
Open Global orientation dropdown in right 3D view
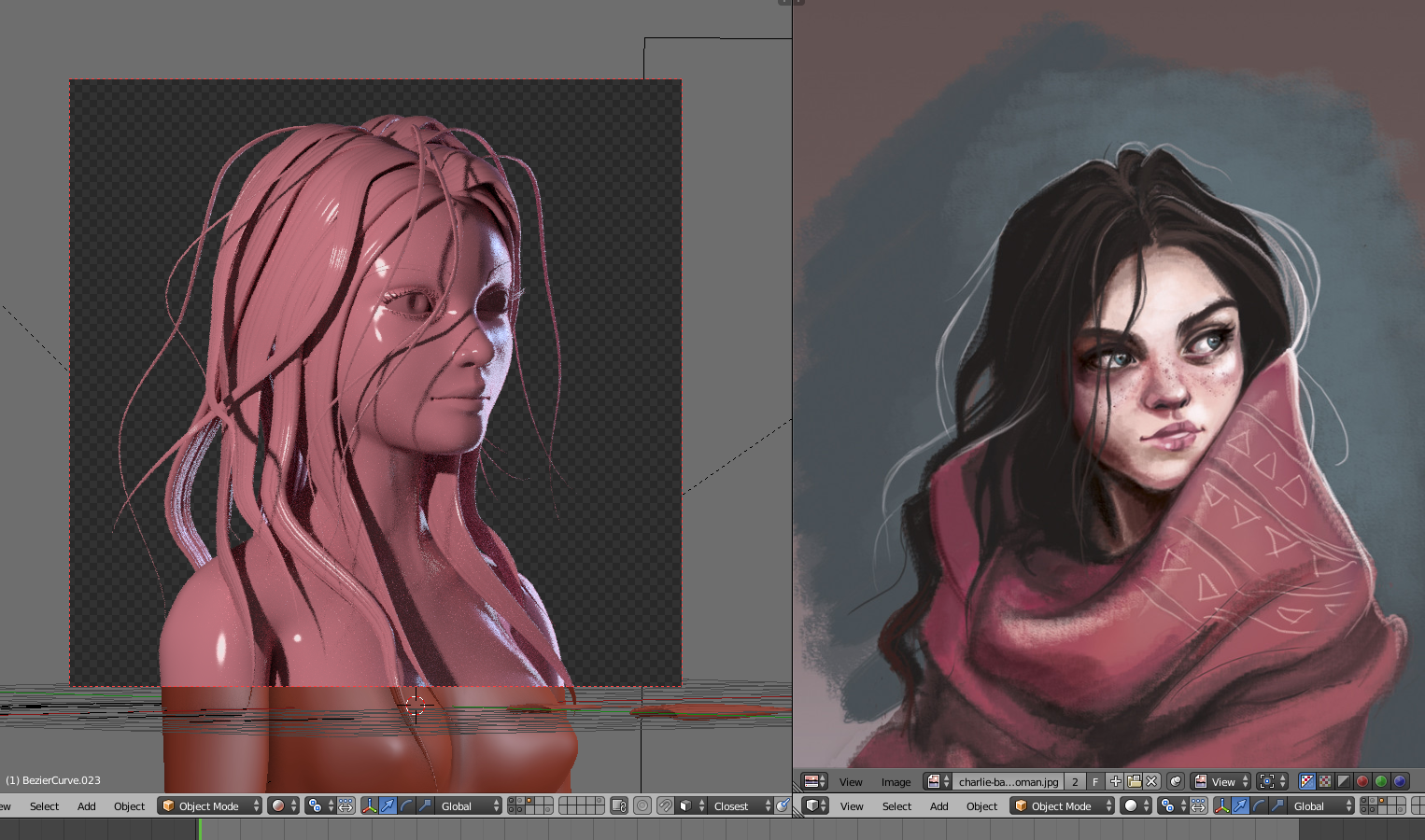tap(1321, 805)
